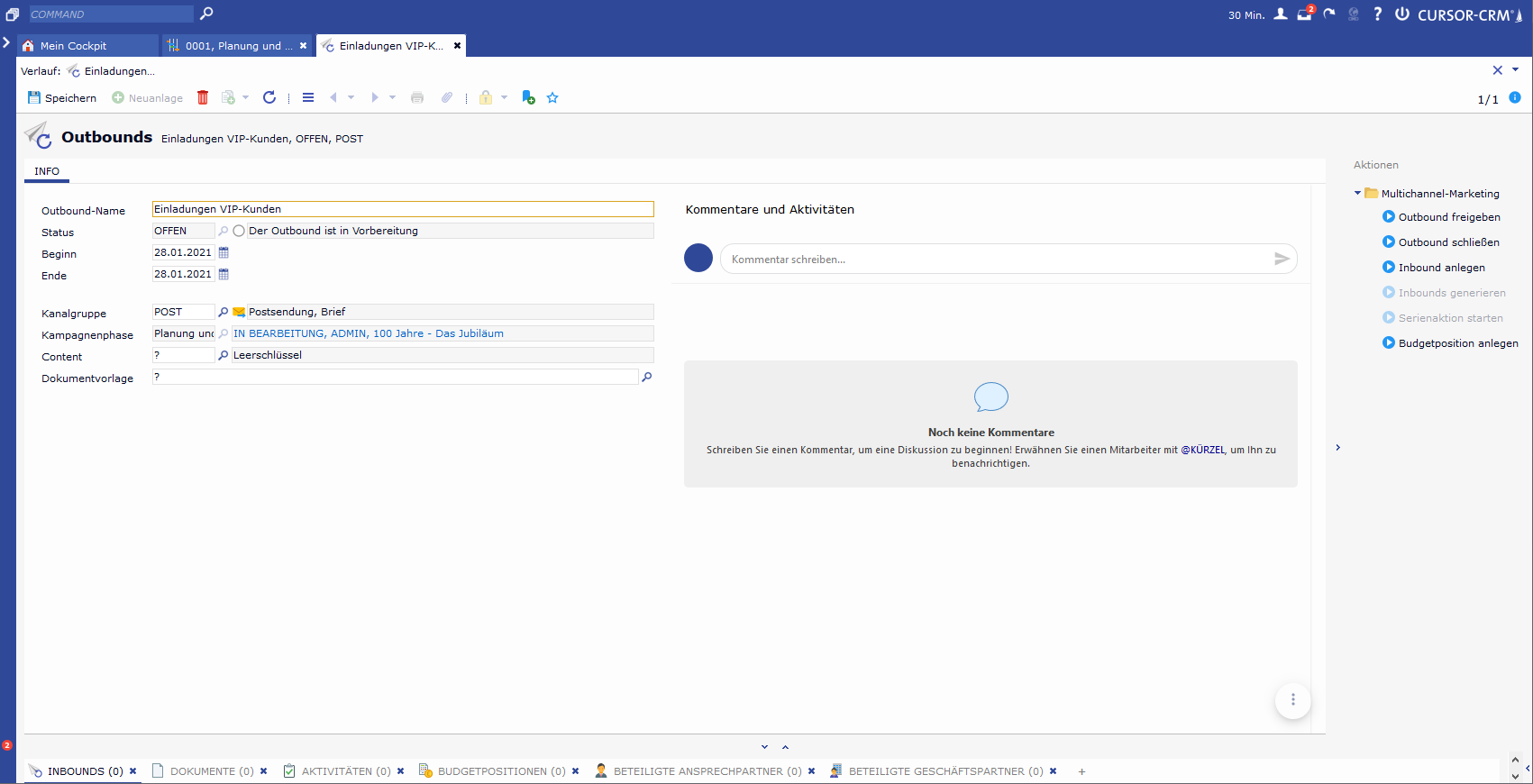
Task: Switch to list view with hamburger icon
Action: pyautogui.click(x=308, y=97)
